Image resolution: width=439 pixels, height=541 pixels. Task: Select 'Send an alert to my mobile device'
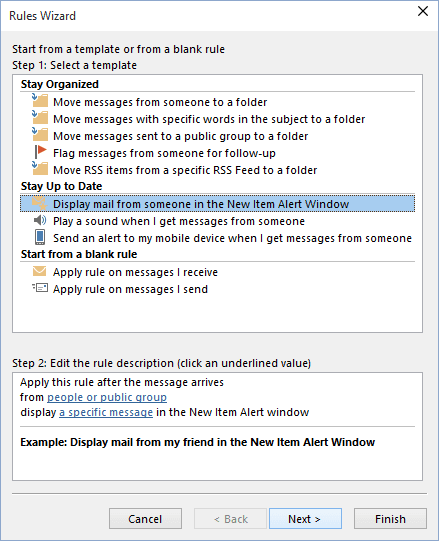232,238
